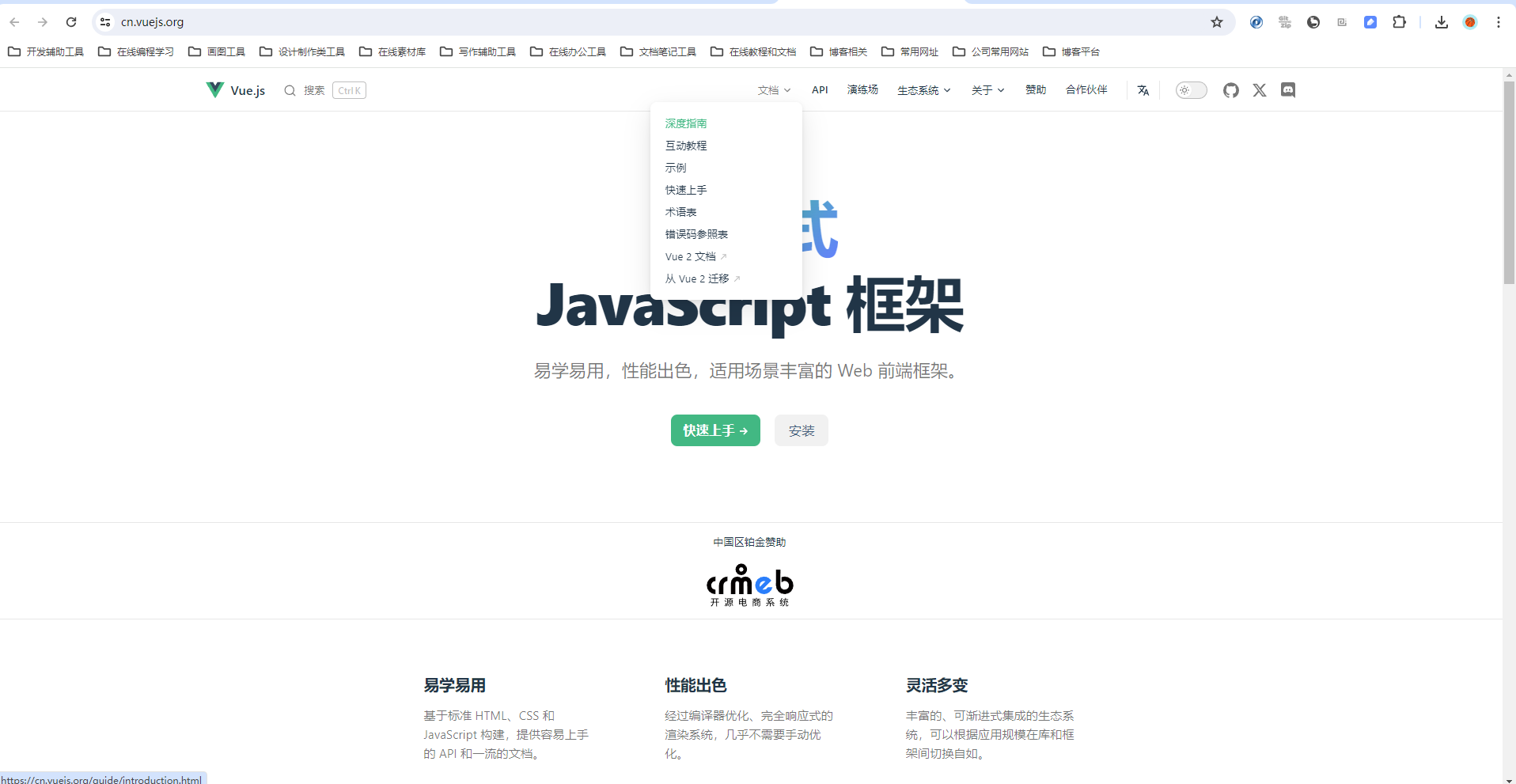Open the blue pencil note extension
Viewport: 1516px width, 784px height.
(1370, 22)
